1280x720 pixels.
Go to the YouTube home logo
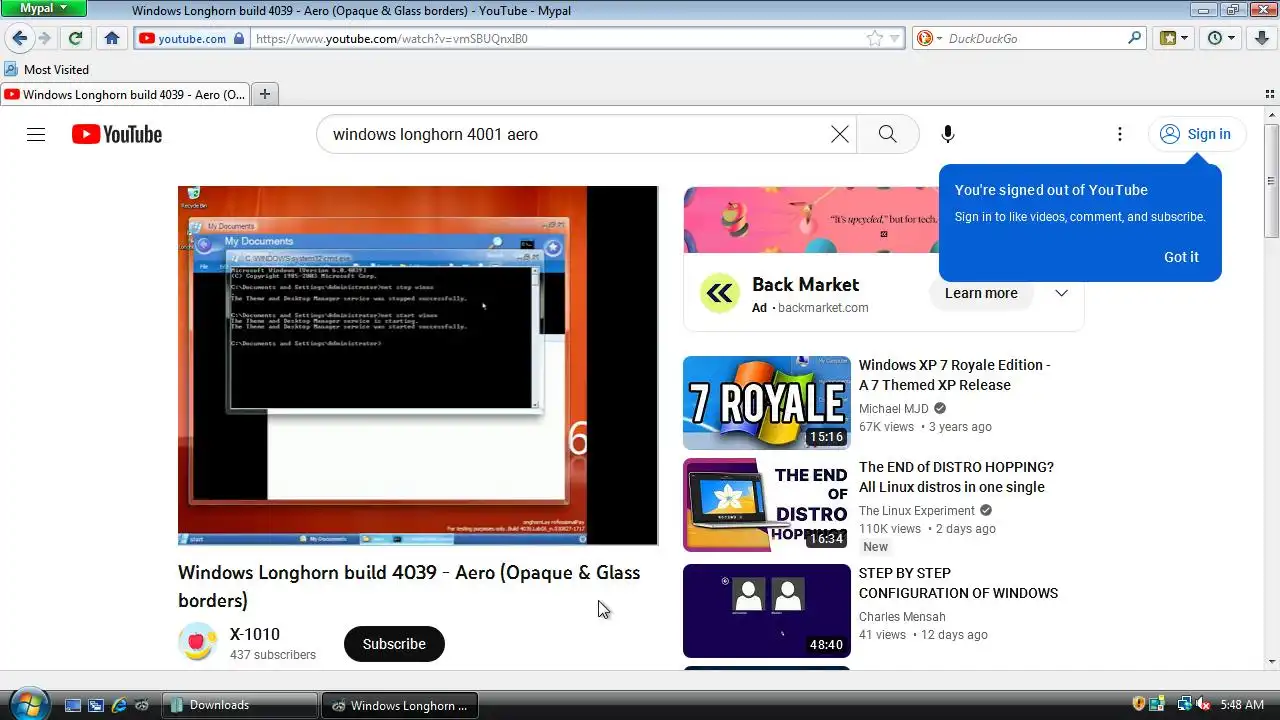click(117, 134)
